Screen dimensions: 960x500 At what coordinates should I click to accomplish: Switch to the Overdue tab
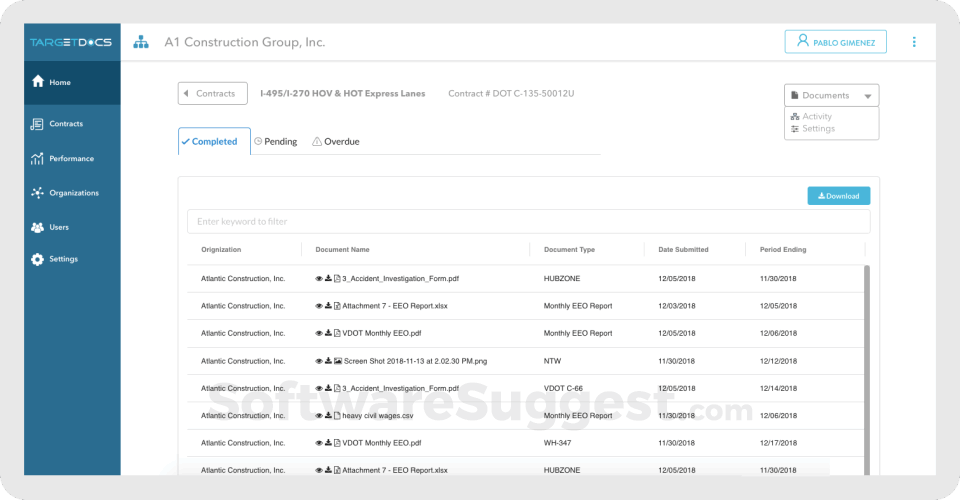(x=336, y=142)
